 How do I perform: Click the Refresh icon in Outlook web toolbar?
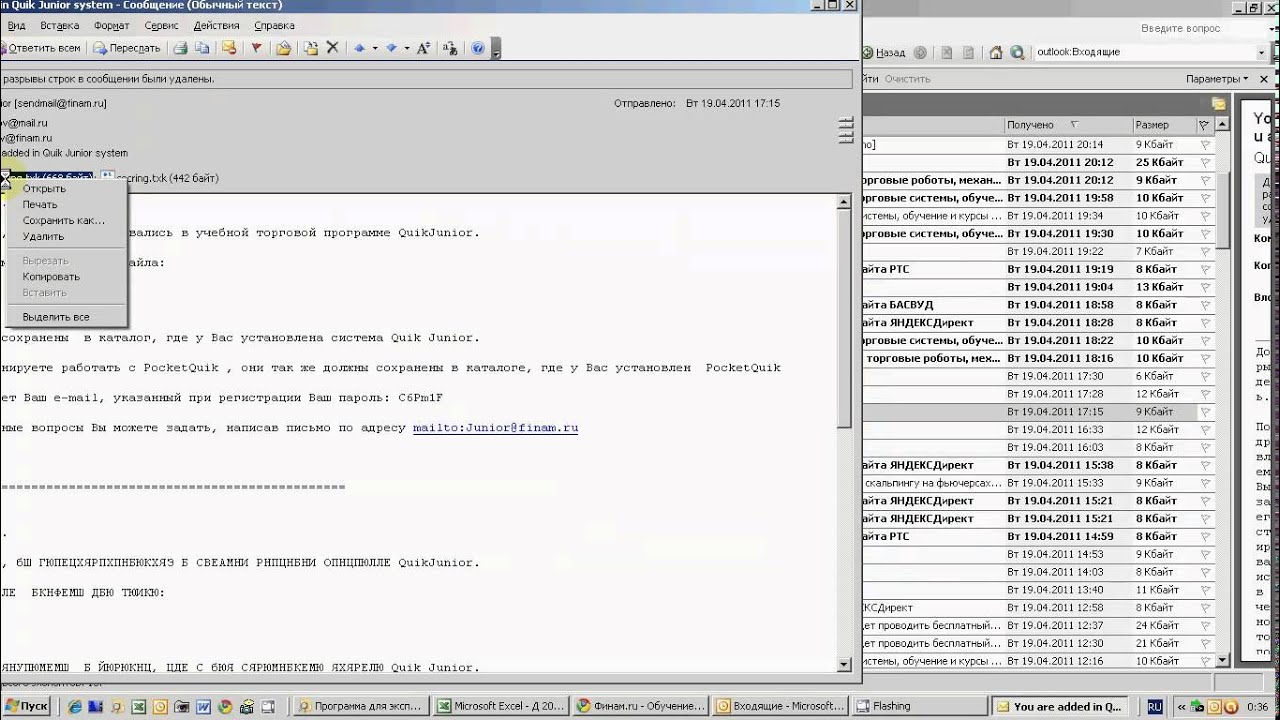tap(967, 52)
